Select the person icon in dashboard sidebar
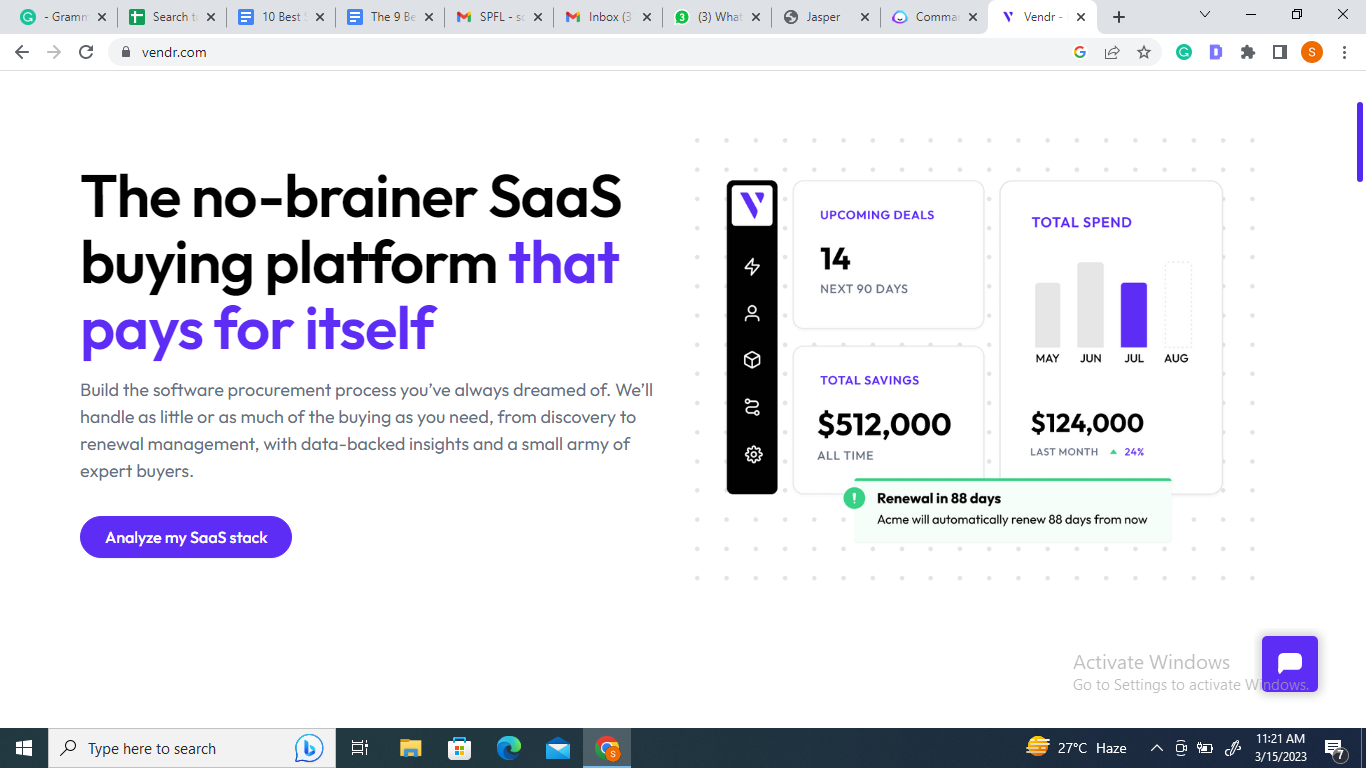The height and width of the screenshot is (768, 1366). [x=753, y=313]
